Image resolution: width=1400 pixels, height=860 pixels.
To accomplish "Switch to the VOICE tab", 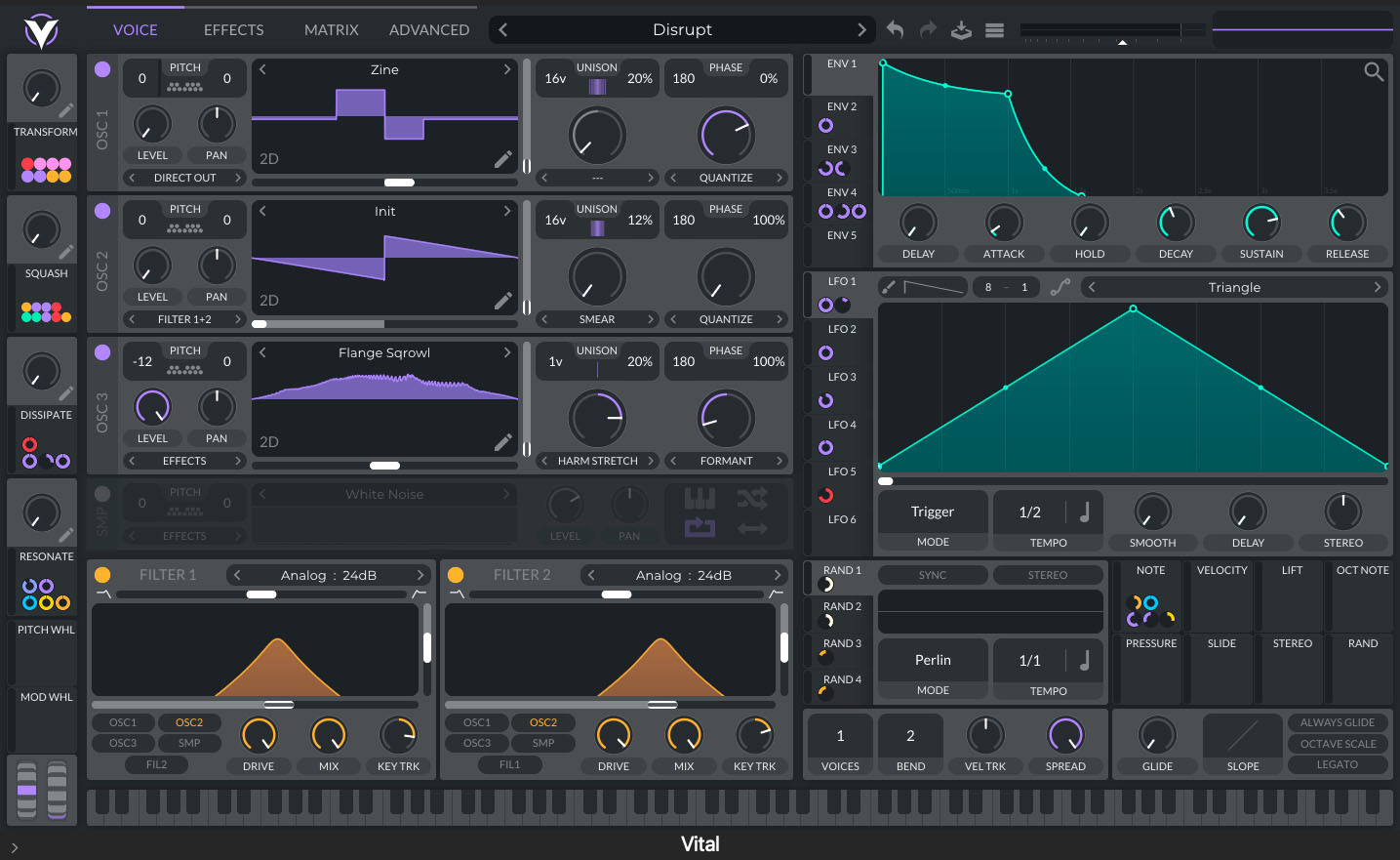I will pos(136,30).
